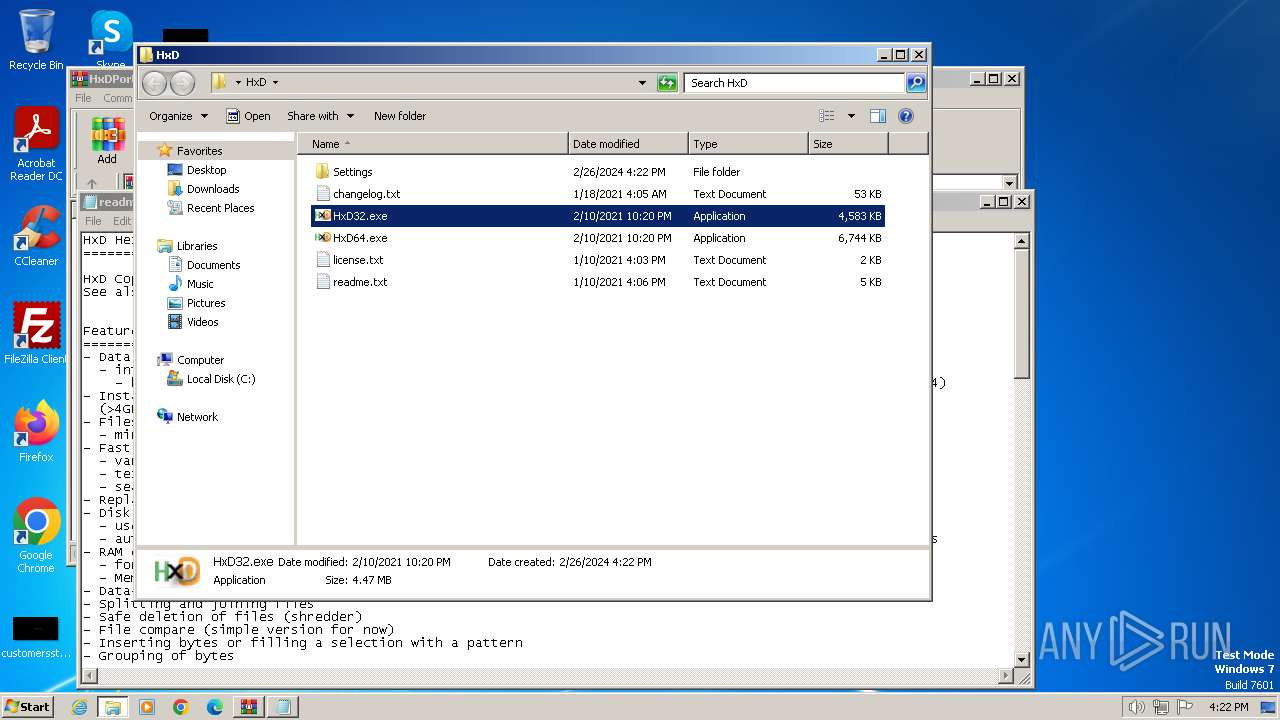
Task: Open Notepad File menu
Action: pos(93,221)
